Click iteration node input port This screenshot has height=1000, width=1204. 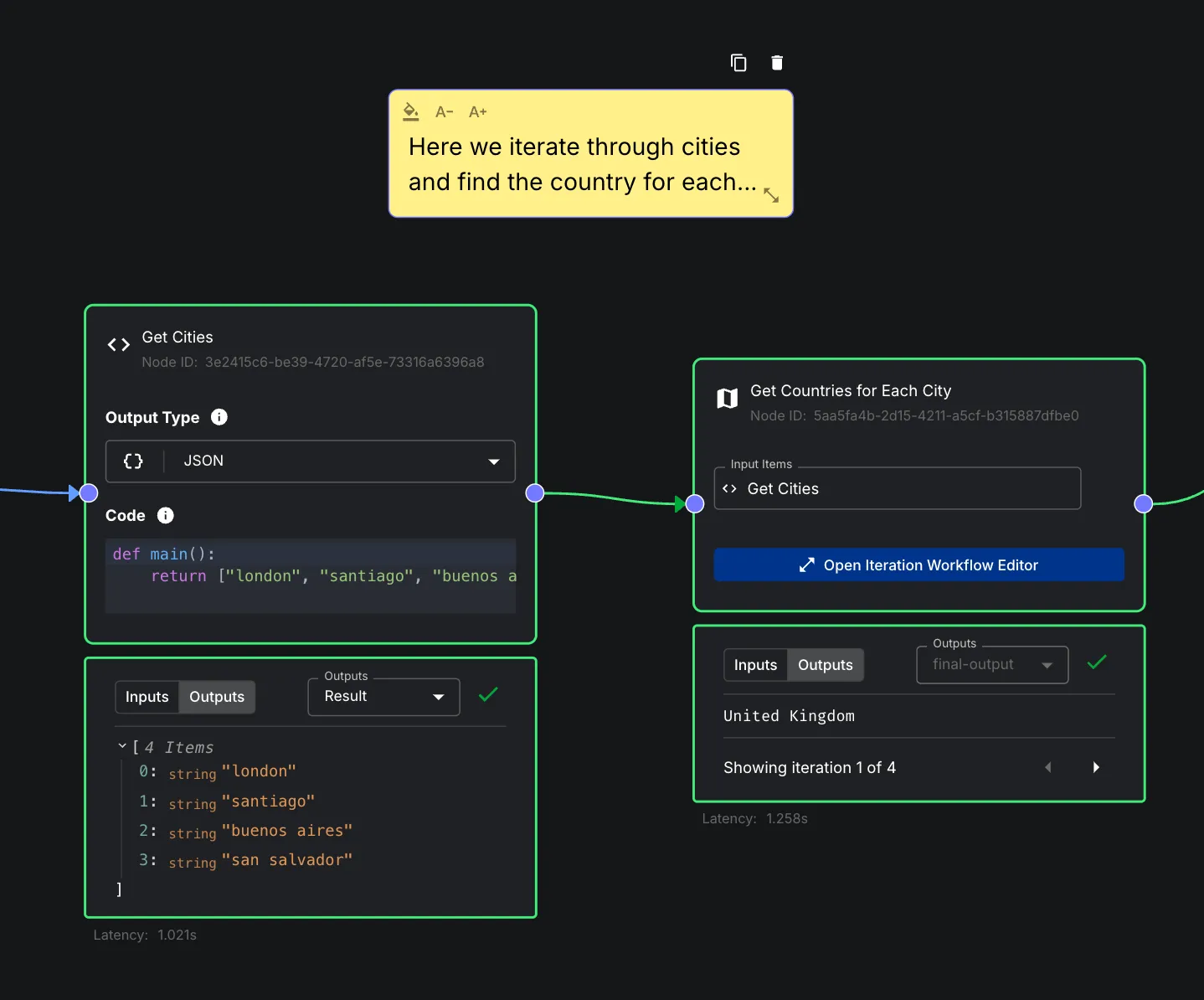[x=695, y=503]
